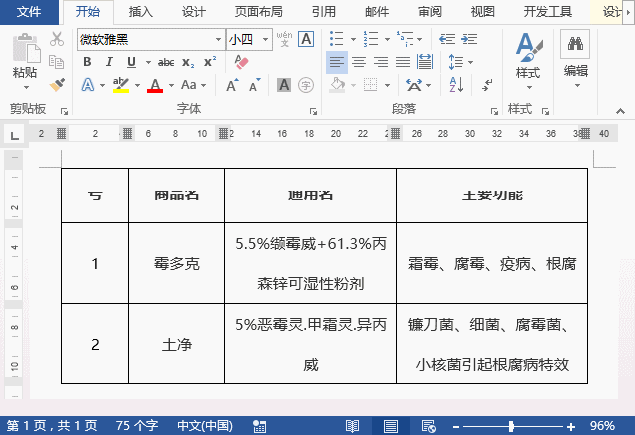The width and height of the screenshot is (635, 435).
Task: Toggle Character Shading icon
Action: pyautogui.click(x=284, y=85)
